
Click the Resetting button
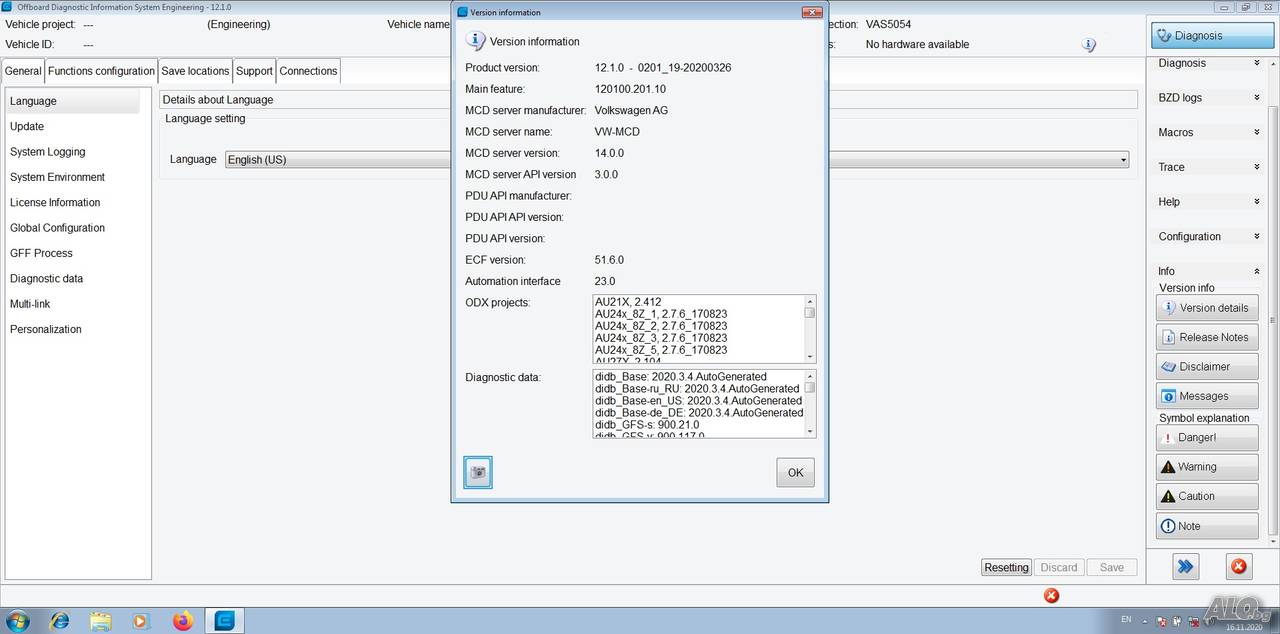point(1006,567)
